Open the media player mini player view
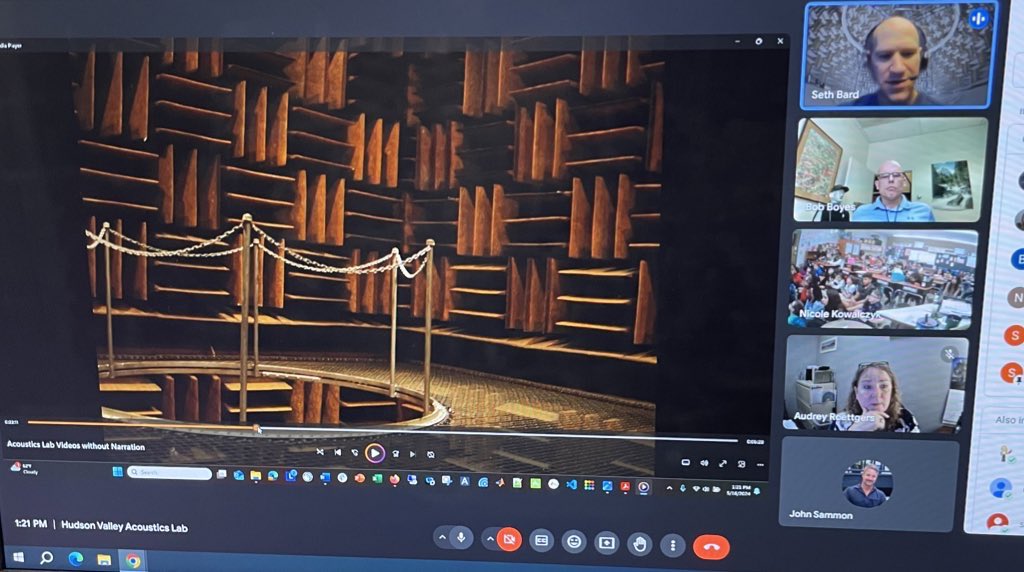Image resolution: width=1024 pixels, height=572 pixels. (741, 464)
